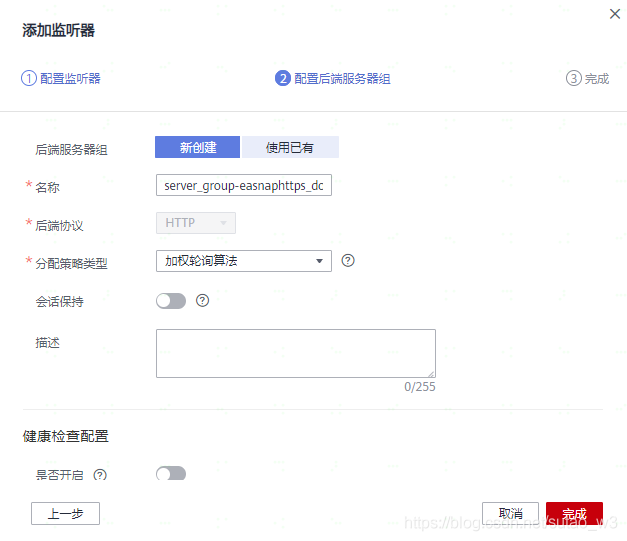The height and width of the screenshot is (541, 627).
Task: Show help for 会话保持
Action: 202,300
